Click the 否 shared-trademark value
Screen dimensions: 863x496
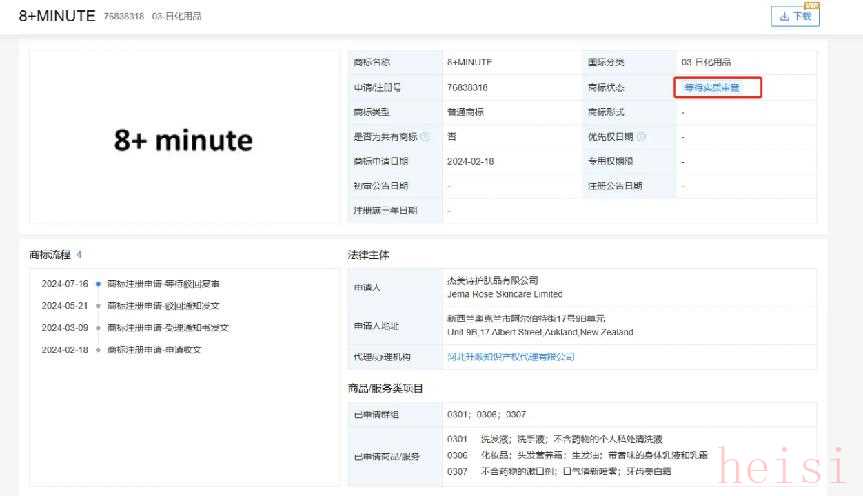click(x=452, y=137)
